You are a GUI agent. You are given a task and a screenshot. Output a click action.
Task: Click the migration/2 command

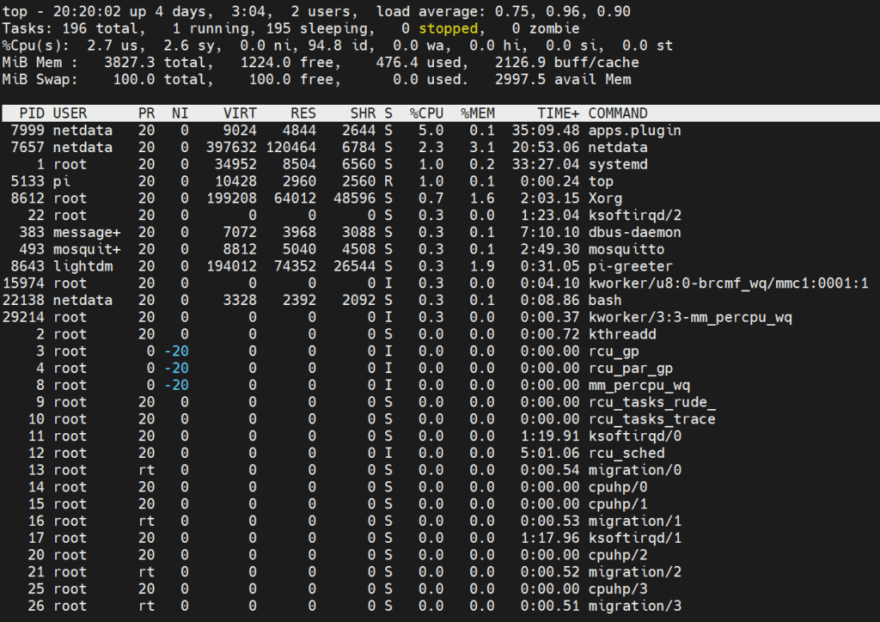[x=635, y=572]
